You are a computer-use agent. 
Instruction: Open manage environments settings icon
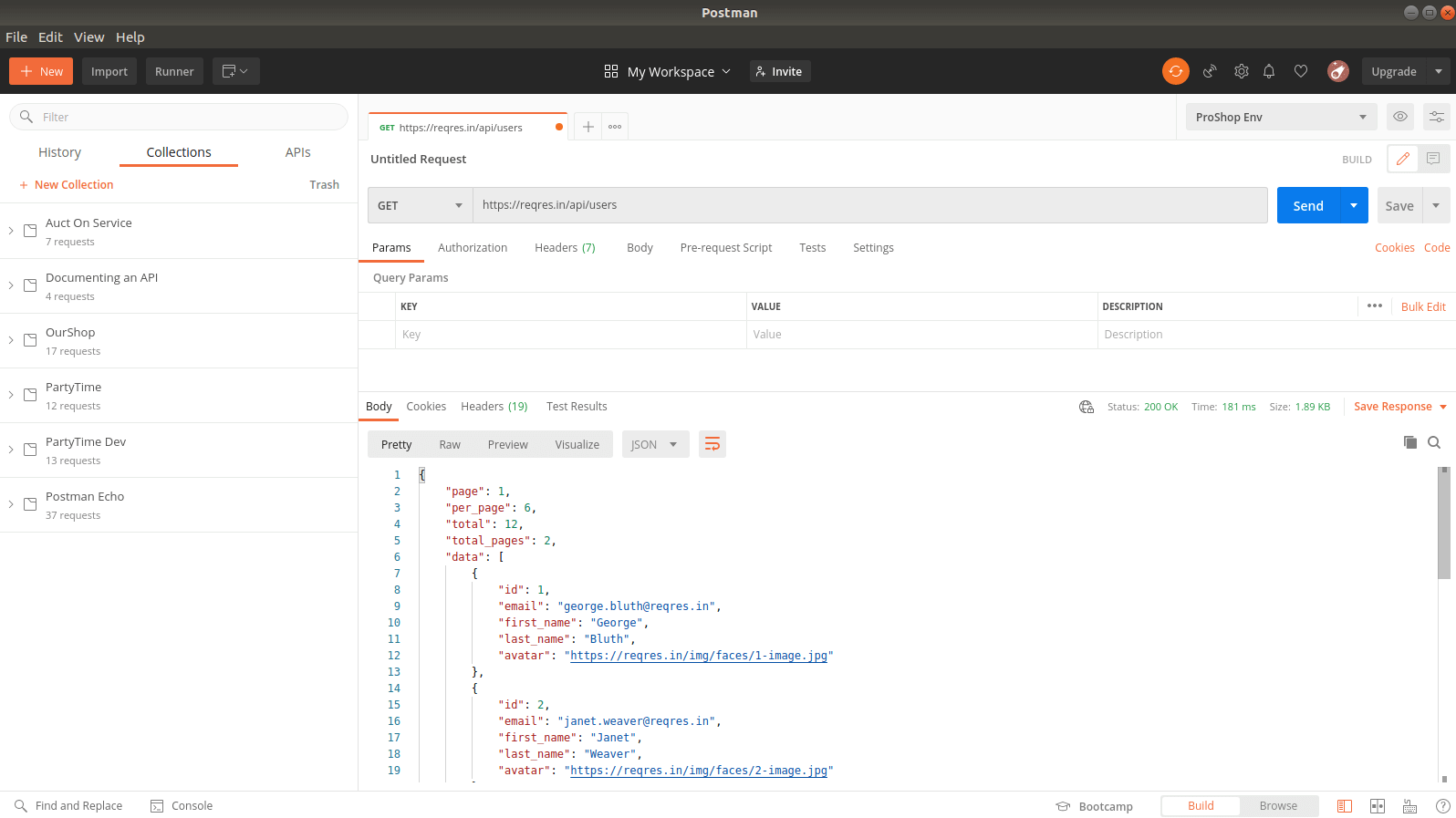click(x=1436, y=117)
